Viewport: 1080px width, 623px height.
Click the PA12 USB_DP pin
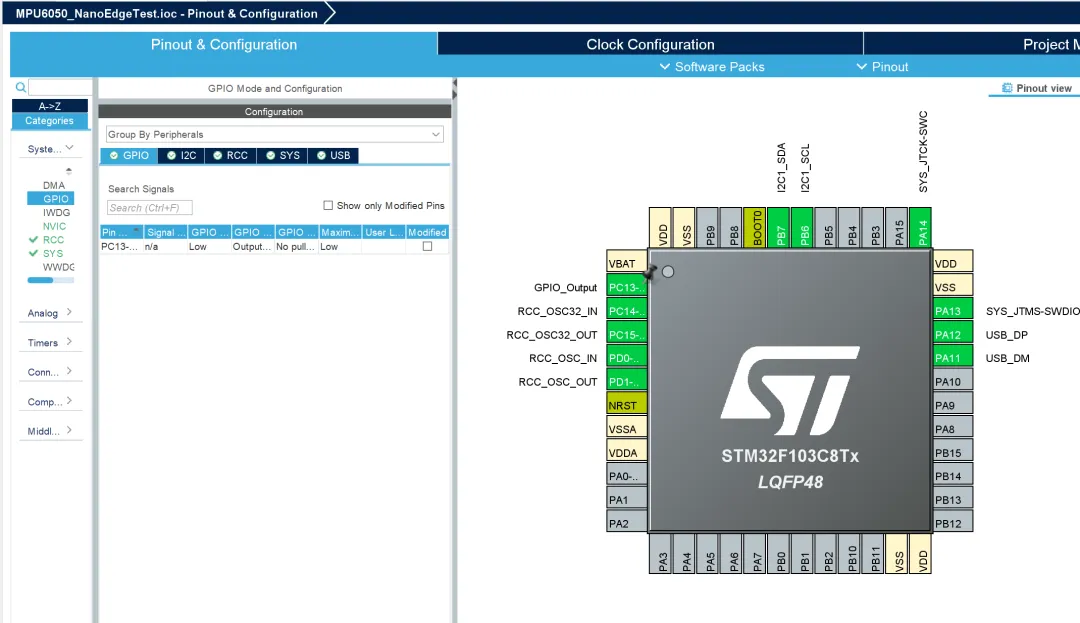pos(952,335)
